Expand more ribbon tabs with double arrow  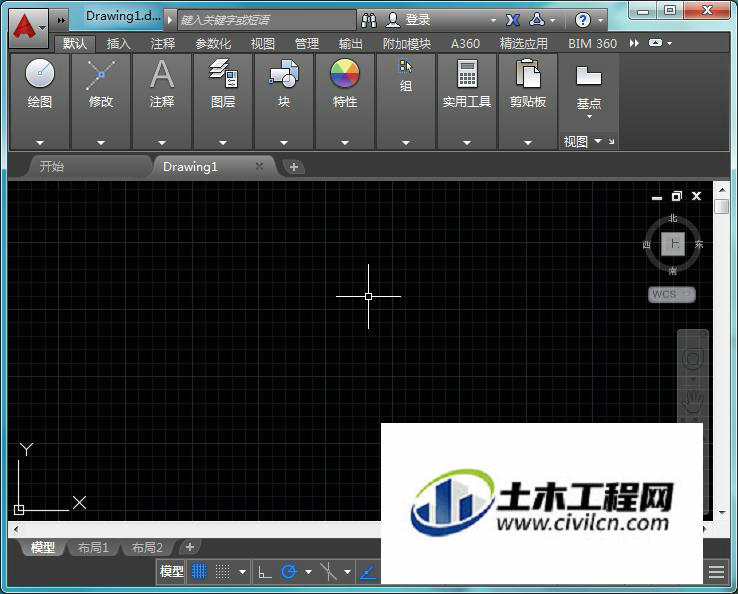pos(634,43)
